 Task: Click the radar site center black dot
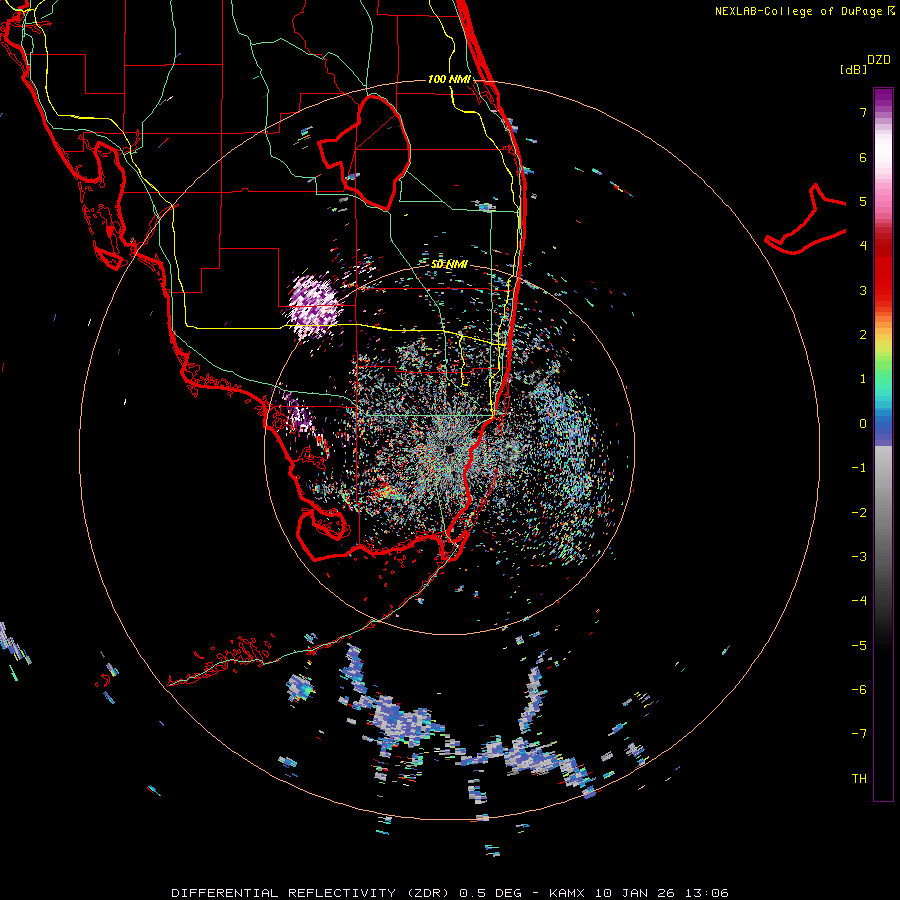(x=449, y=448)
